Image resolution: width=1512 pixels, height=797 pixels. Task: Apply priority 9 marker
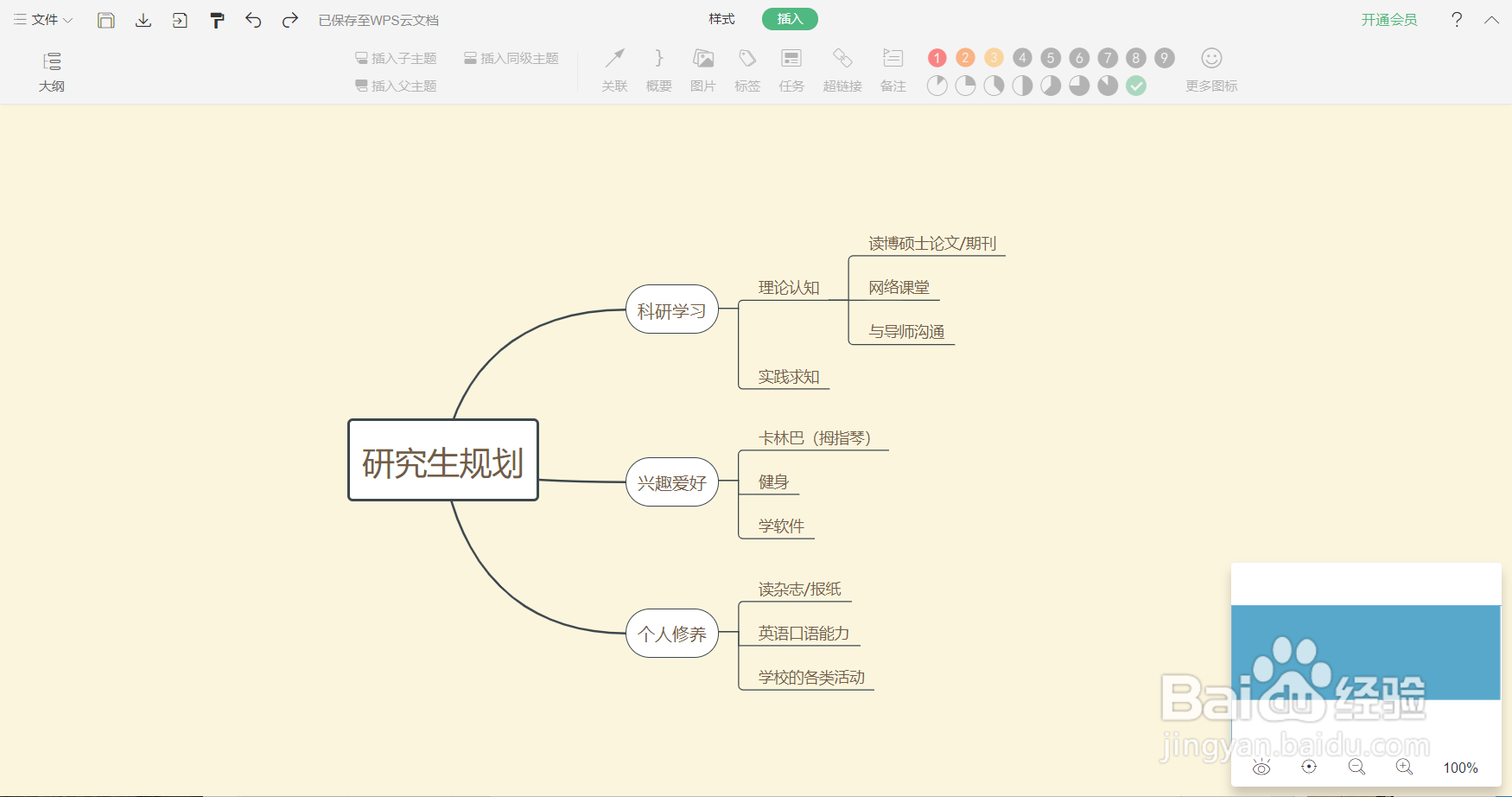tap(1165, 58)
